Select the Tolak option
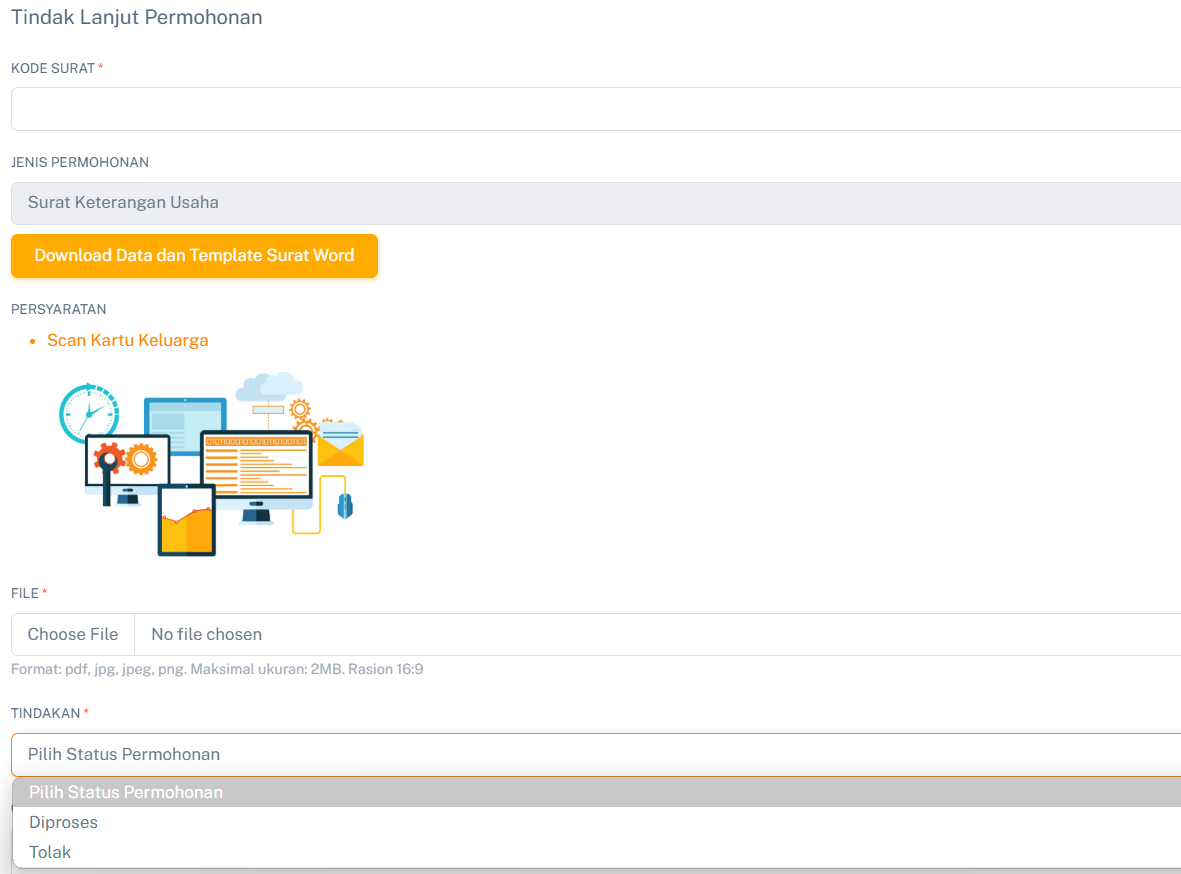This screenshot has height=874, width=1181. [50, 852]
